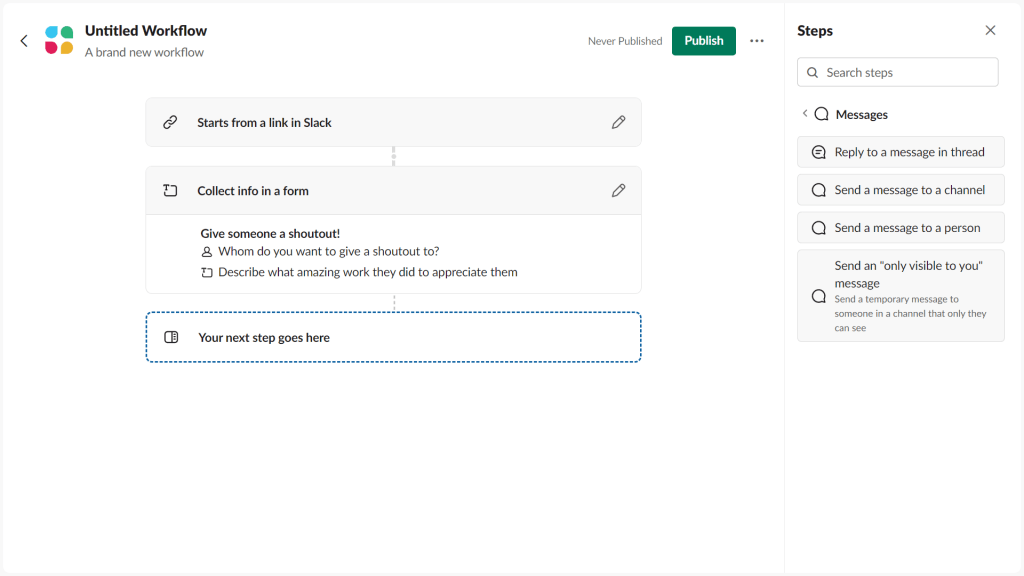This screenshot has width=1024, height=576.
Task: Click the form icon on "Collect info in a form"
Action: coord(171,189)
